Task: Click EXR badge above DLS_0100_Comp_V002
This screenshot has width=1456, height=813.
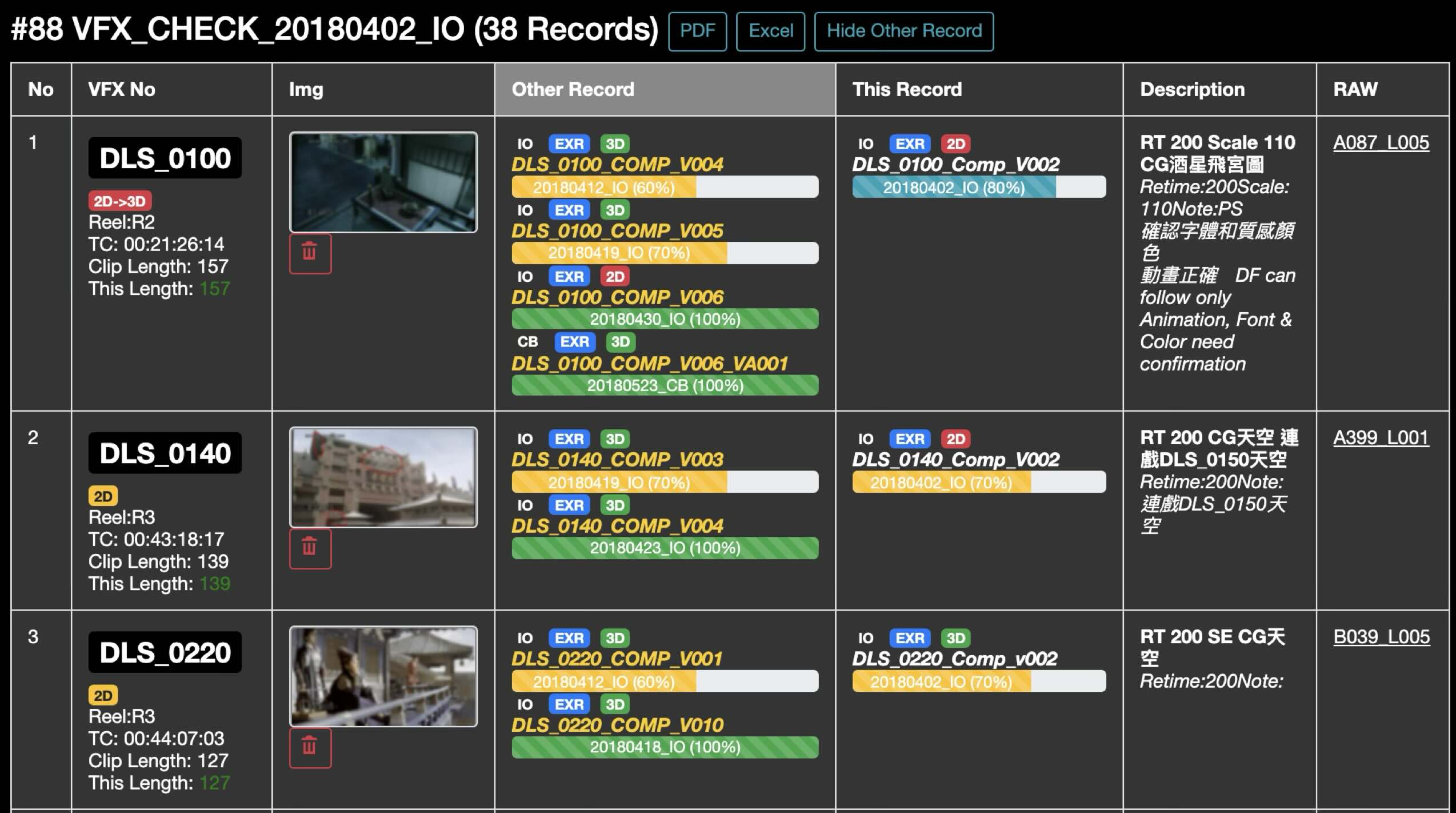Action: coord(910,144)
